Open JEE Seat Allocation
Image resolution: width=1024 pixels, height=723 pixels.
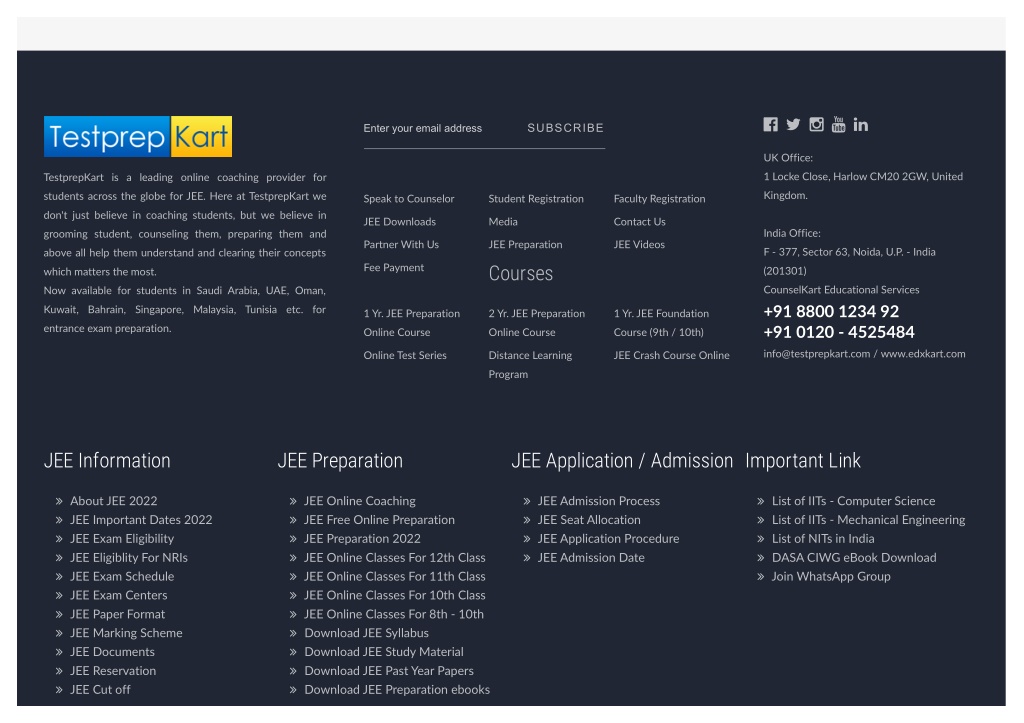(589, 520)
